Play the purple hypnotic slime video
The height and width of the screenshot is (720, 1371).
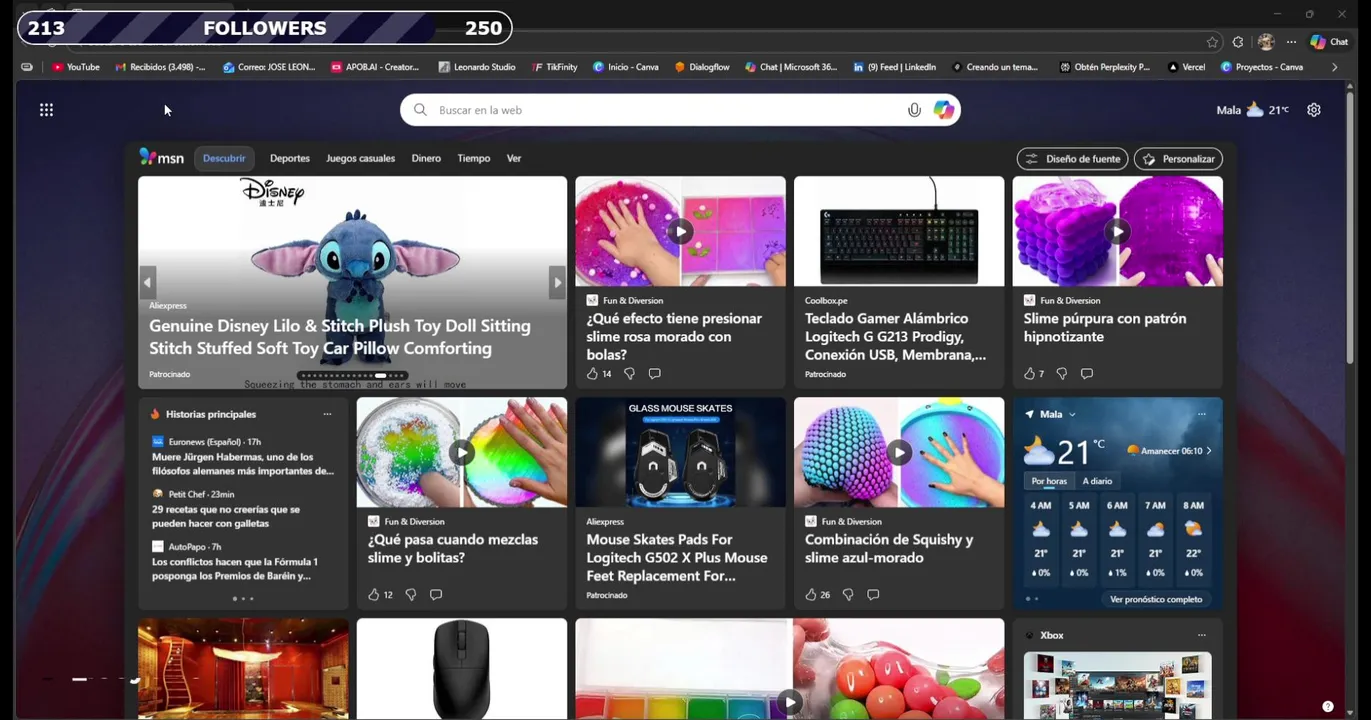point(1117,232)
